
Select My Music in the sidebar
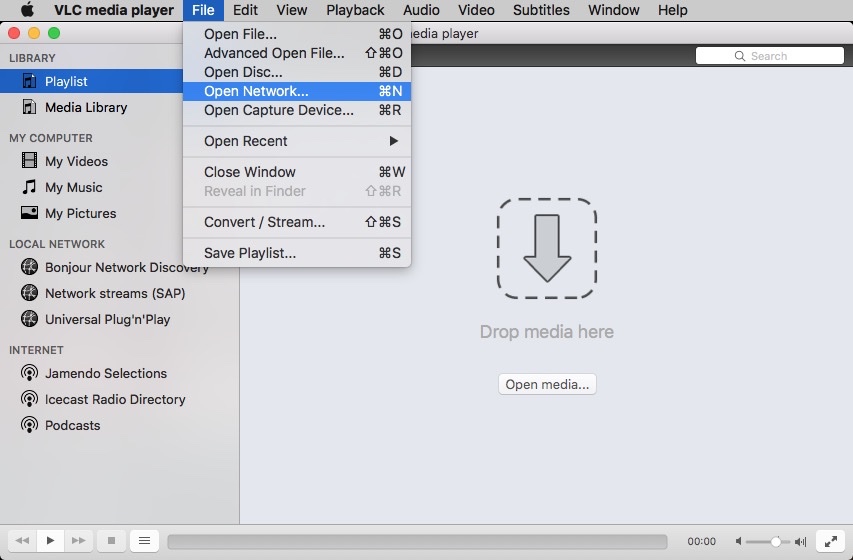click(x=91, y=187)
